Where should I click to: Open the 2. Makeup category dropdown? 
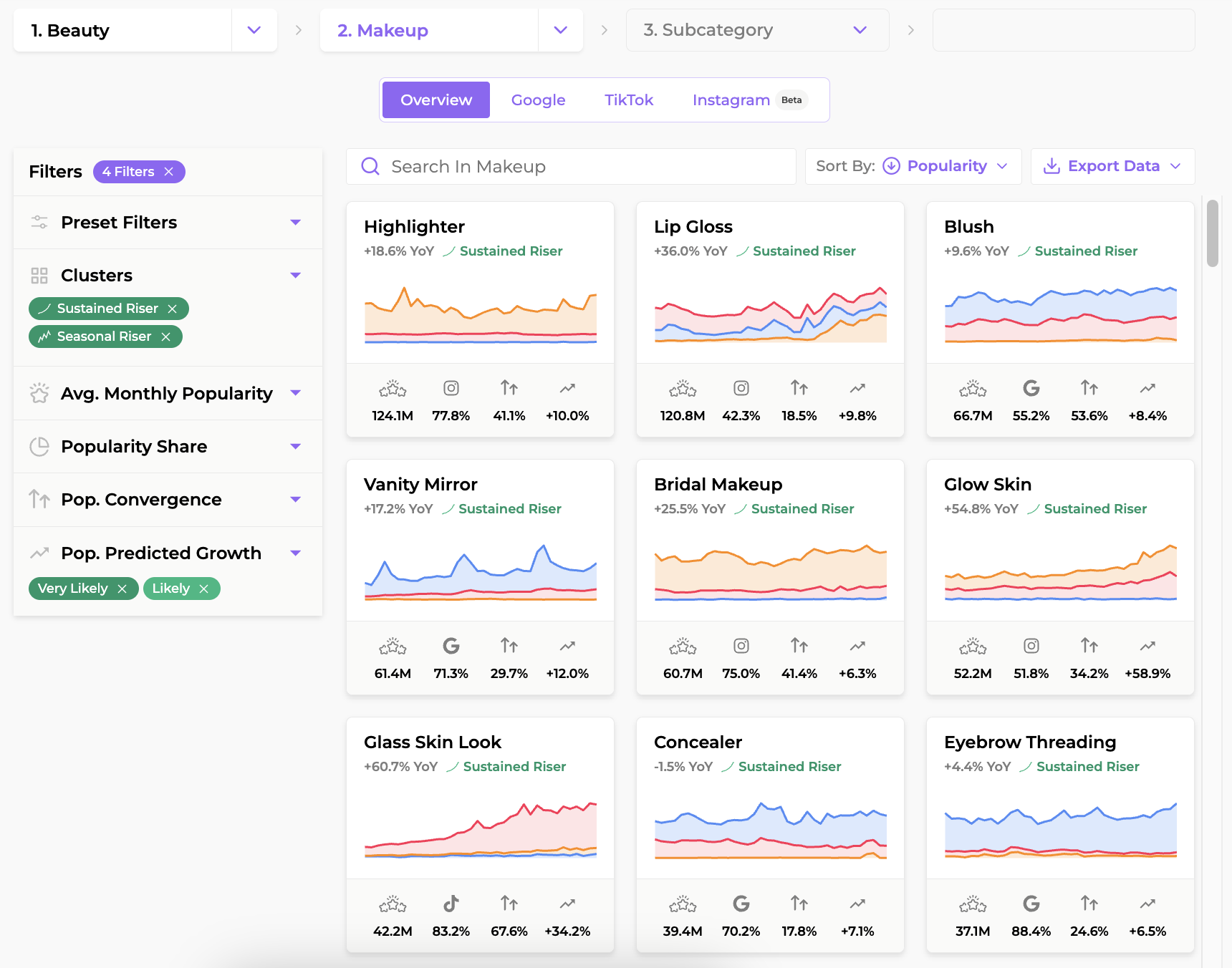[x=560, y=30]
